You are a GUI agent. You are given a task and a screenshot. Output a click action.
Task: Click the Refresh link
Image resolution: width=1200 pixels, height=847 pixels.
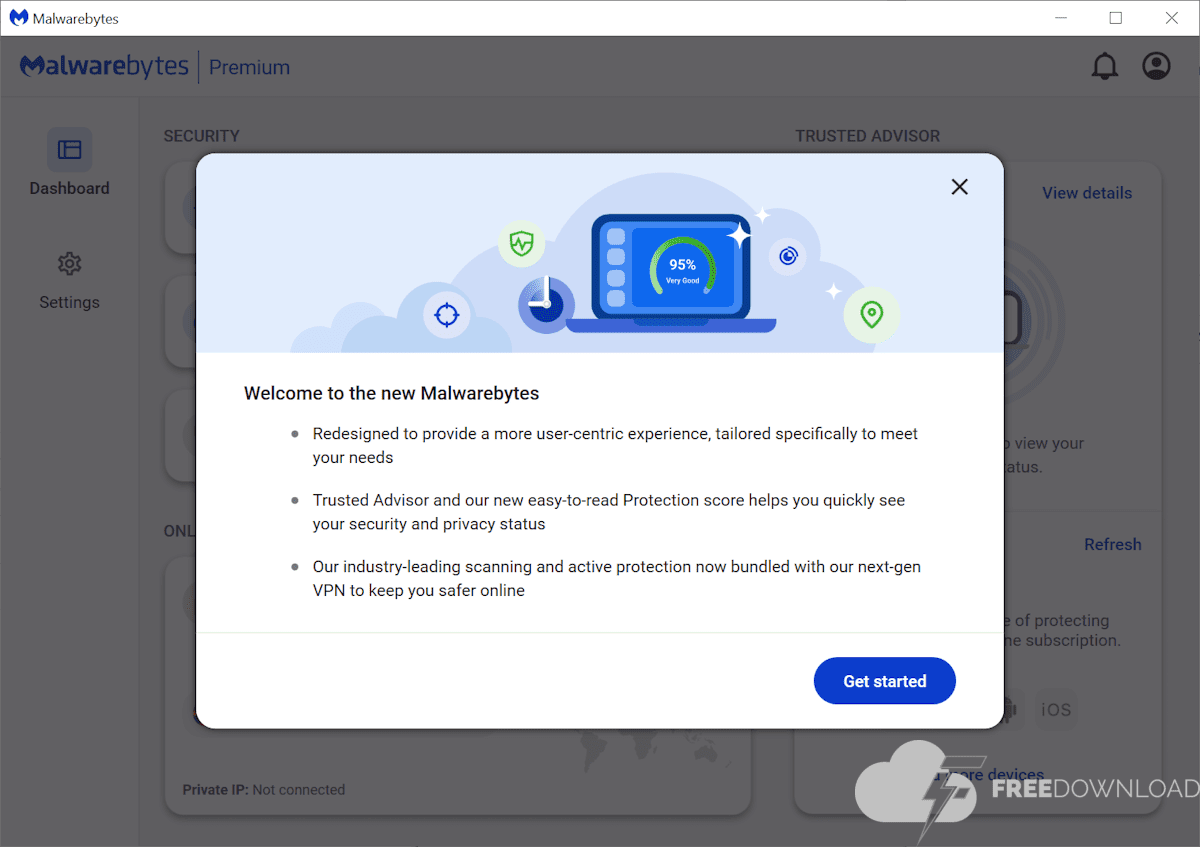click(1112, 544)
